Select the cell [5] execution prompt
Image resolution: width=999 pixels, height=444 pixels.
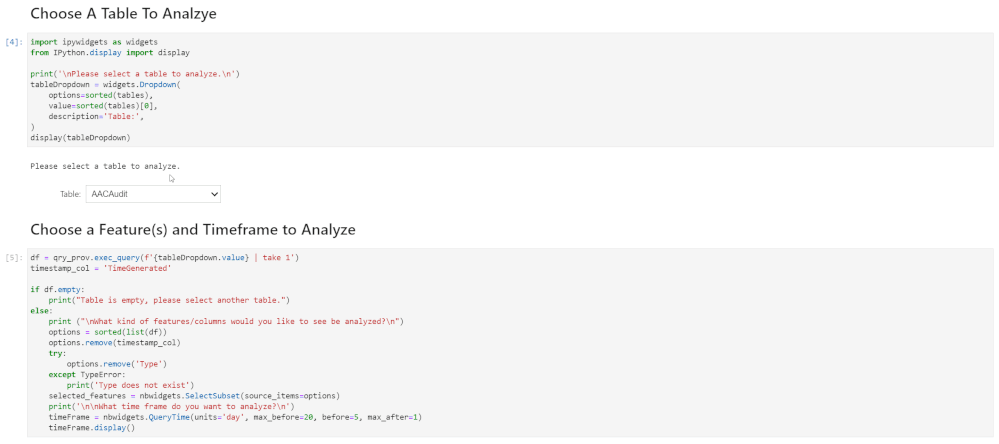click(14, 258)
